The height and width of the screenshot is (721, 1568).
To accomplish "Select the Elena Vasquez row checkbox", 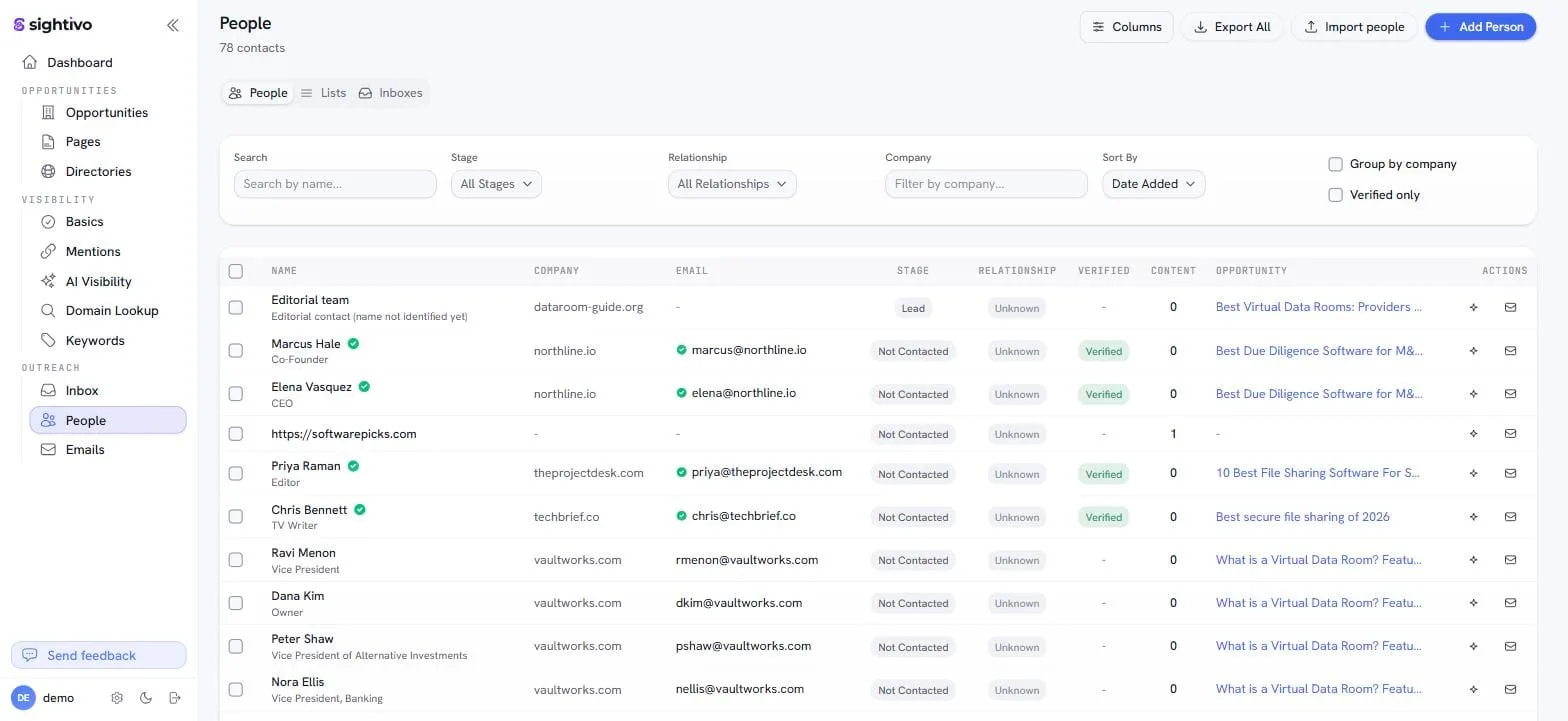I will pyautogui.click(x=236, y=394).
